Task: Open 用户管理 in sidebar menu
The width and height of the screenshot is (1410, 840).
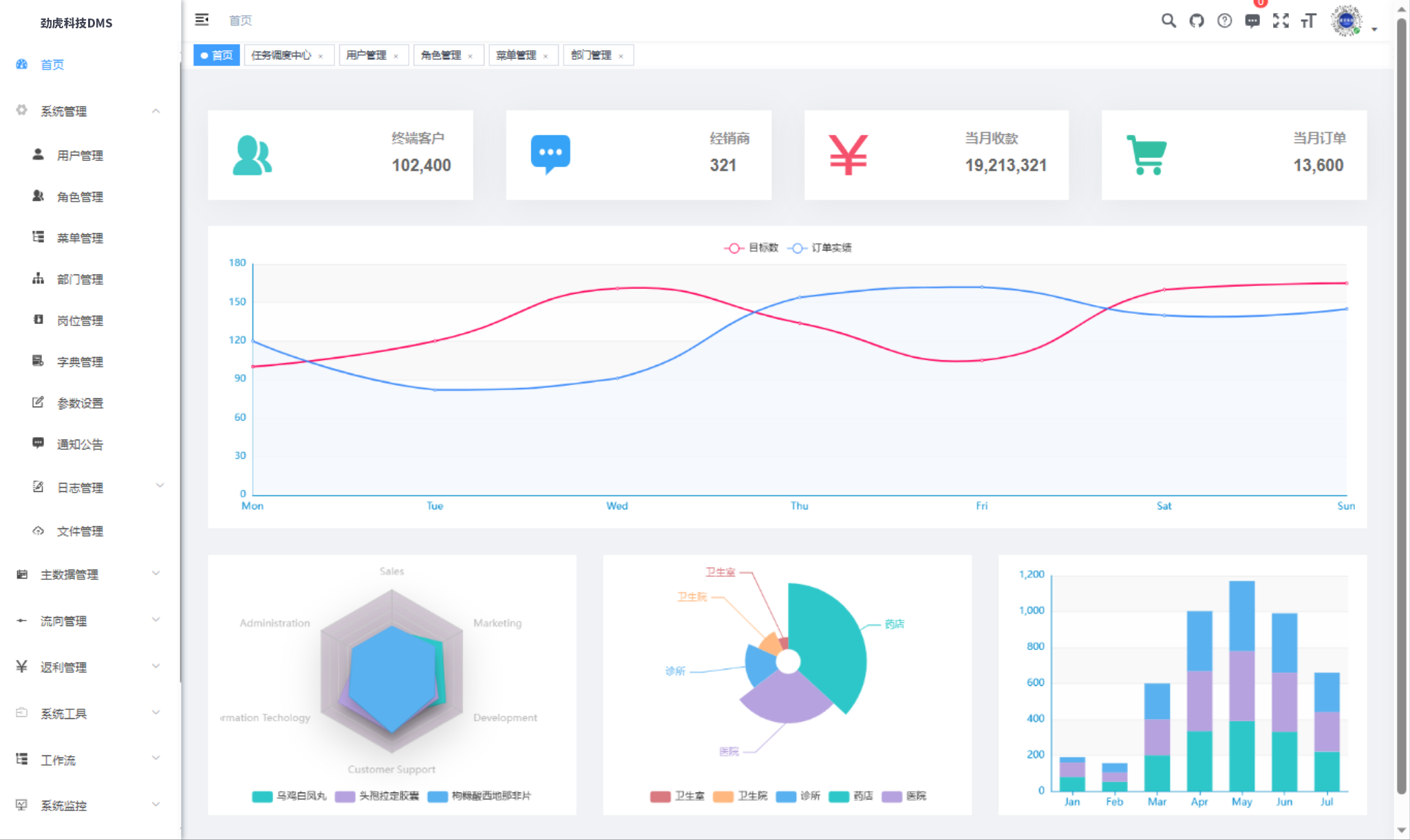Action: tap(80, 155)
